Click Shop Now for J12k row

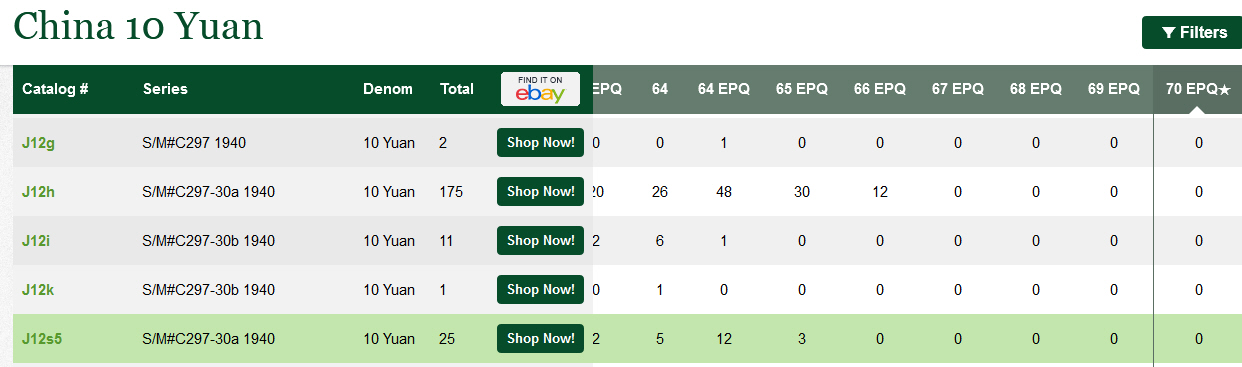coord(541,290)
